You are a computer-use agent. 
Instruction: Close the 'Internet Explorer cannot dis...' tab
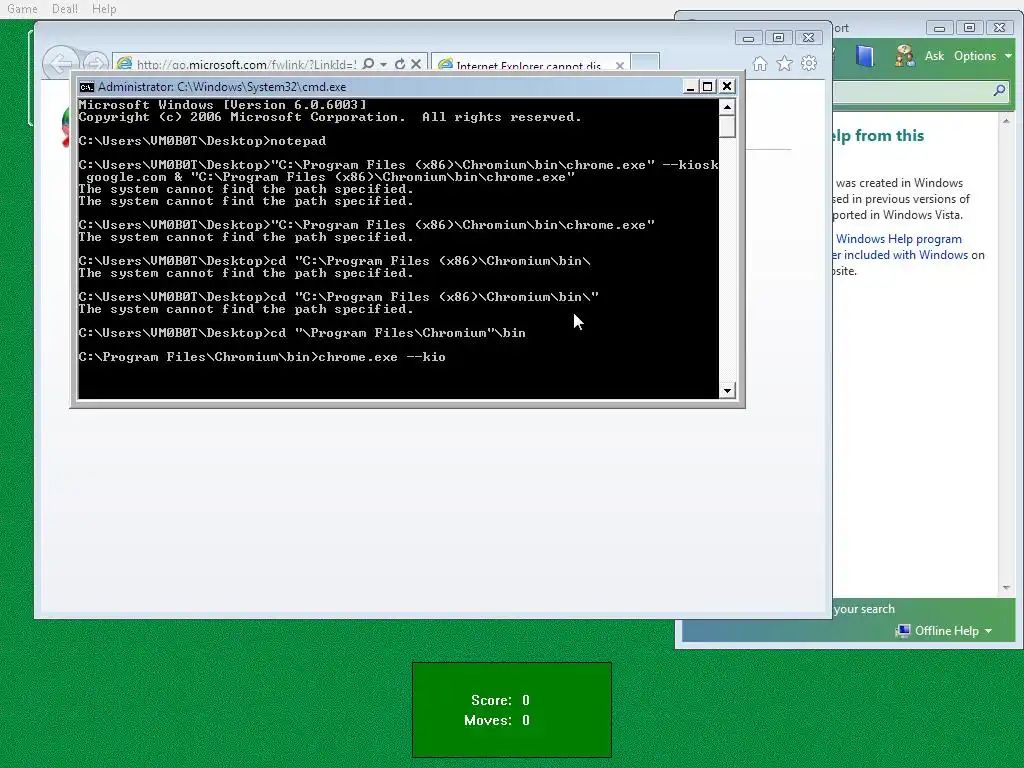click(x=620, y=65)
